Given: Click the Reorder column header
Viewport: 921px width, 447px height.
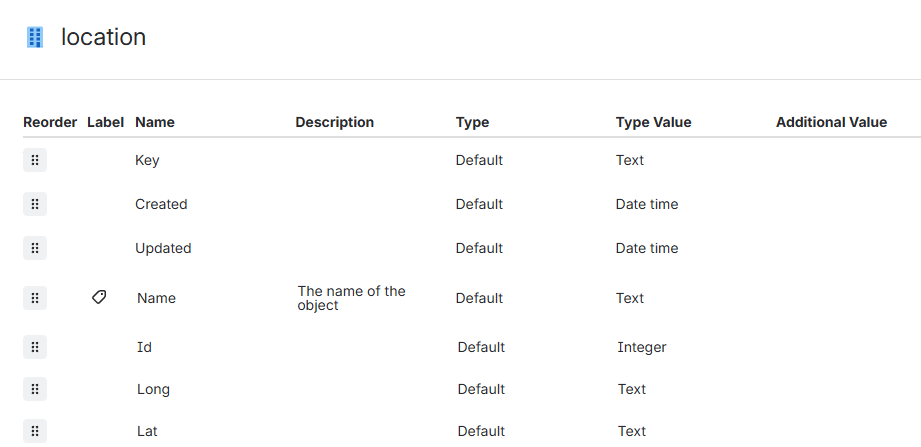Looking at the screenshot, I should tap(50, 122).
